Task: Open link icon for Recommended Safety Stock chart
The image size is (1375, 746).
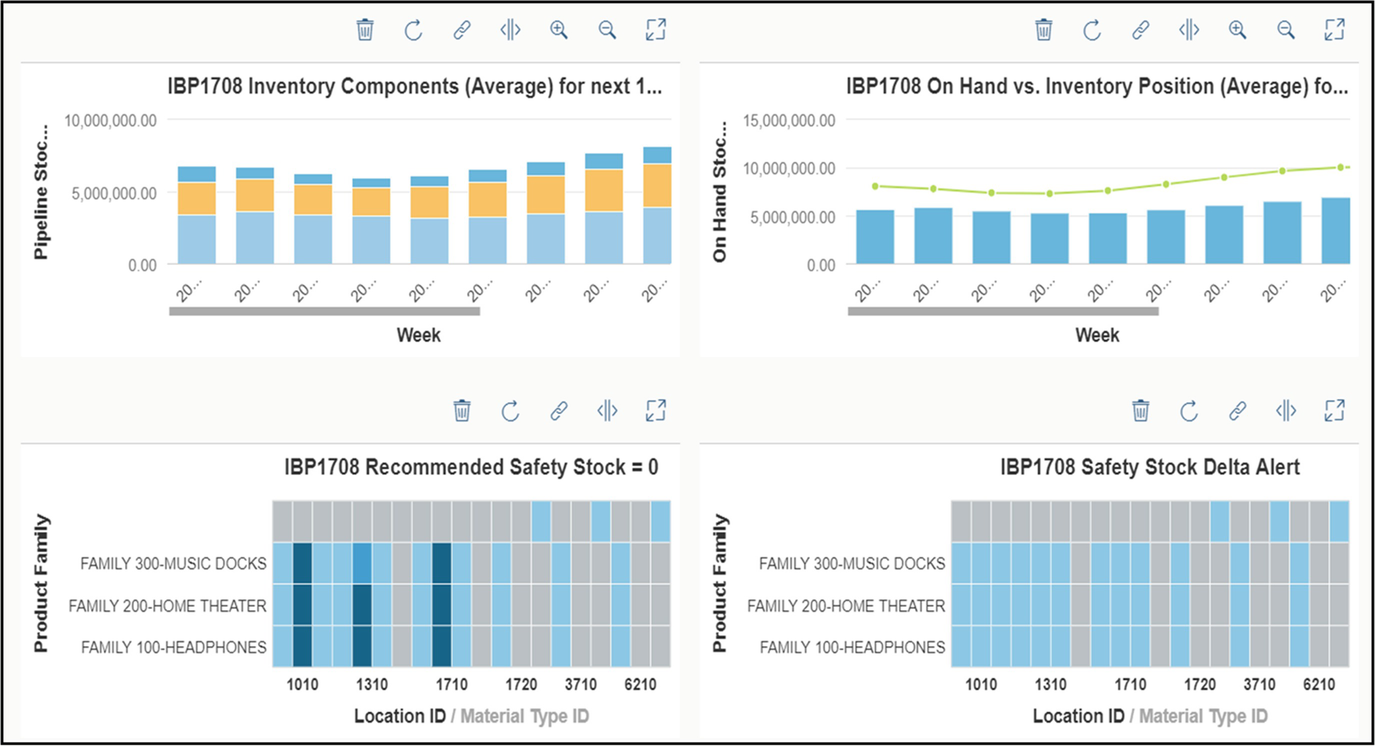Action: point(559,410)
